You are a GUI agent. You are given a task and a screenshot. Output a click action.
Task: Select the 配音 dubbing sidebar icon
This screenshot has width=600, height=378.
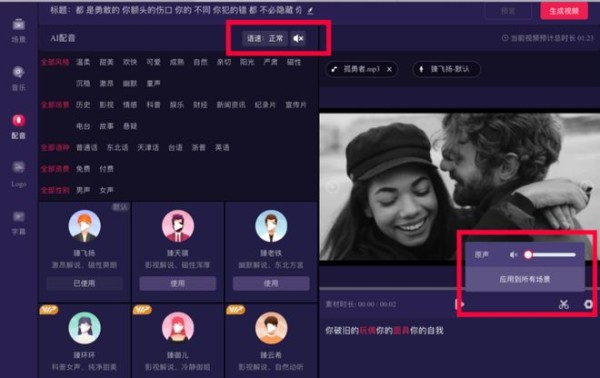coord(18,121)
